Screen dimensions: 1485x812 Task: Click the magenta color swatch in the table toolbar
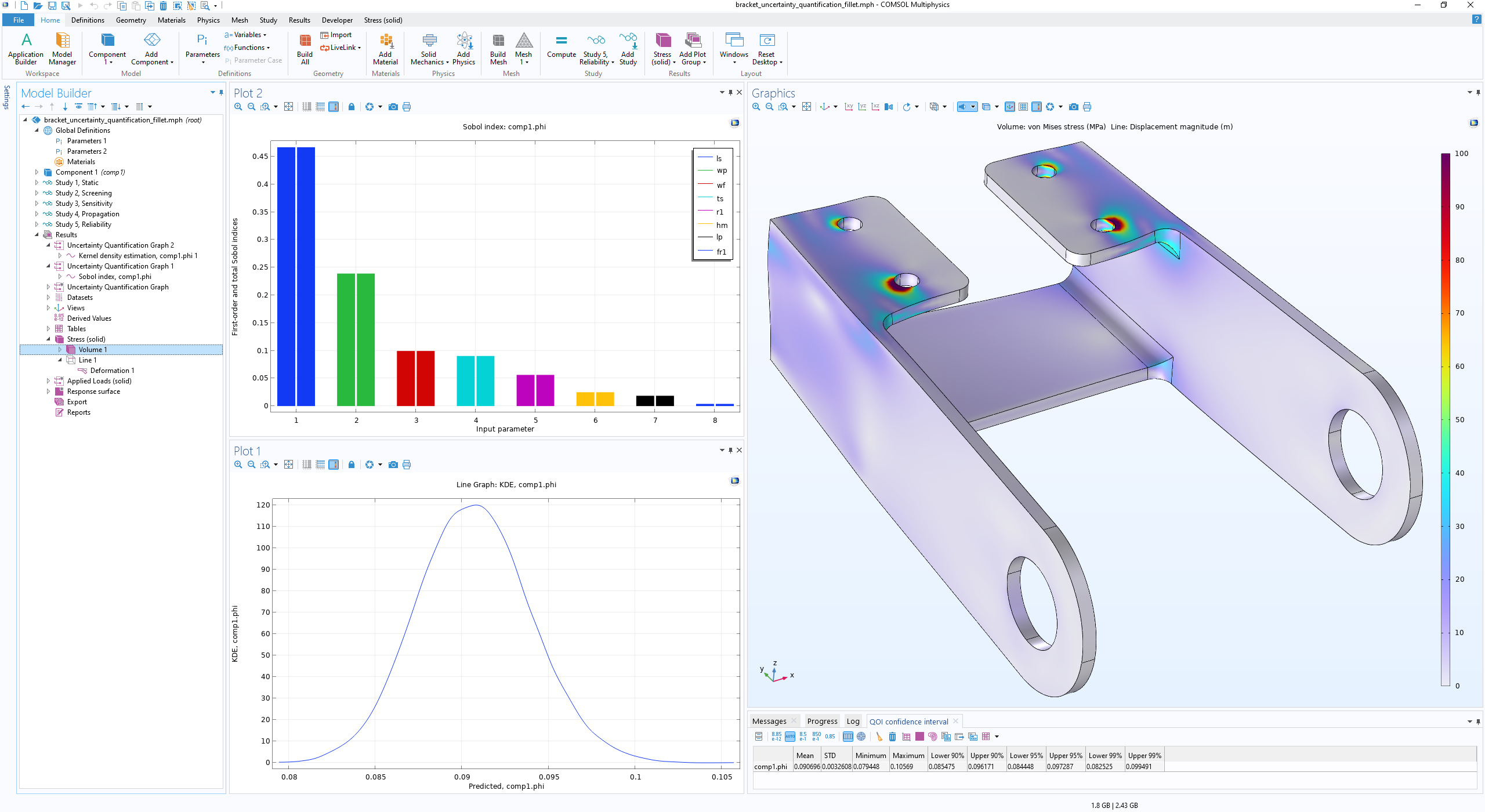click(919, 737)
